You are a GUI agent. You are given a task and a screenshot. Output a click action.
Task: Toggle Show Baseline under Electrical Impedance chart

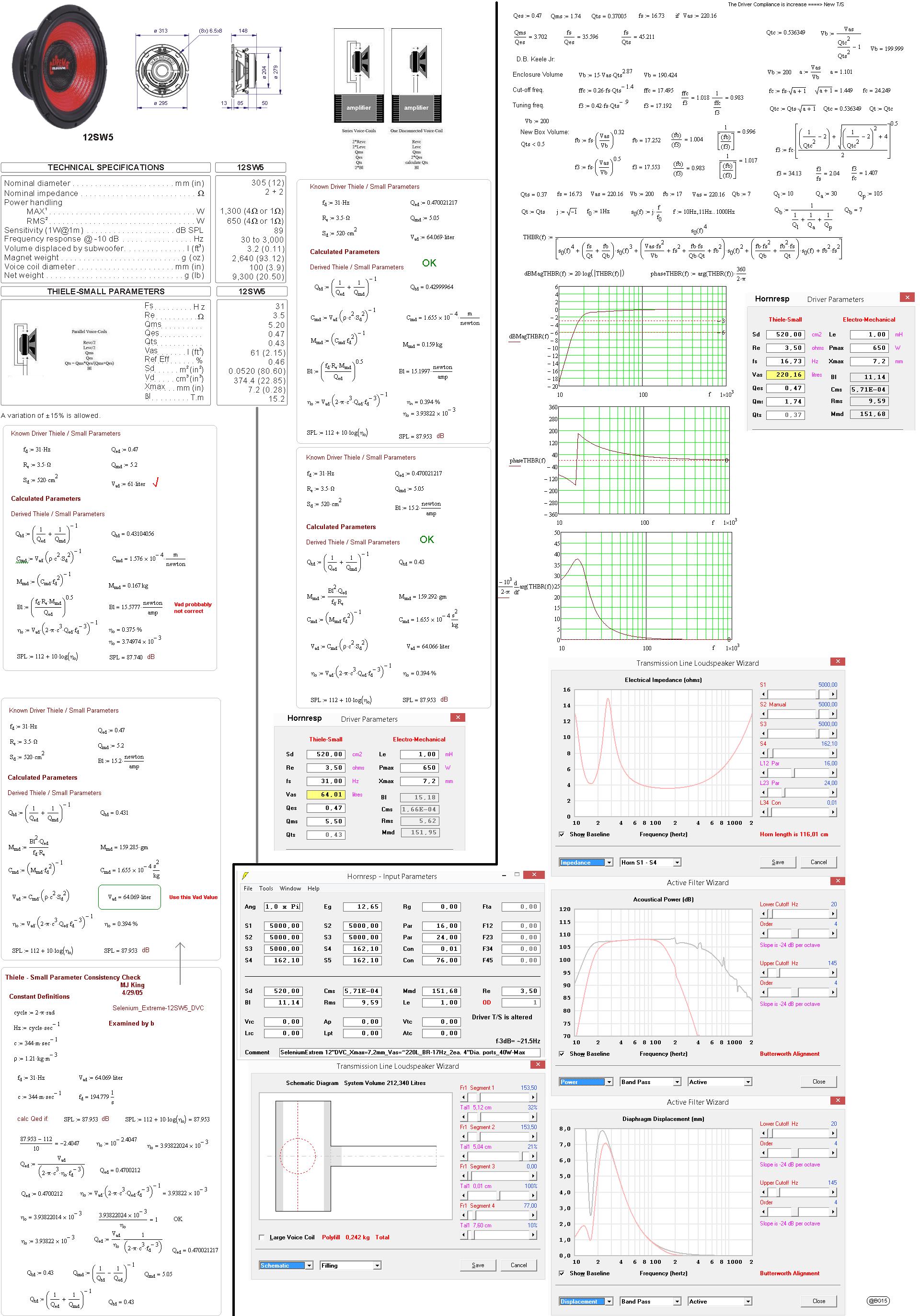click(562, 834)
